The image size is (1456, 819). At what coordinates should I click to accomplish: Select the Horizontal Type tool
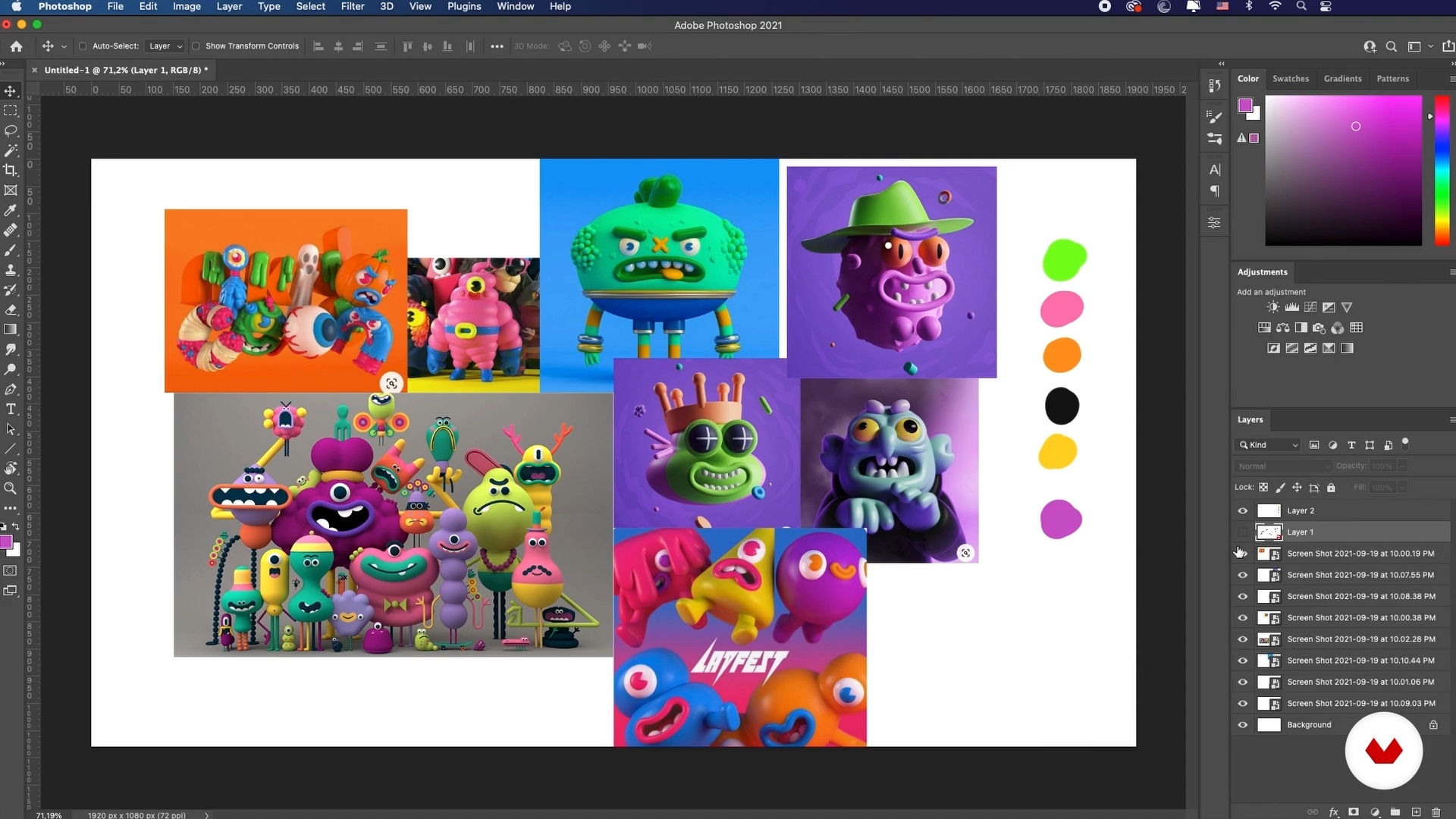pyautogui.click(x=11, y=409)
